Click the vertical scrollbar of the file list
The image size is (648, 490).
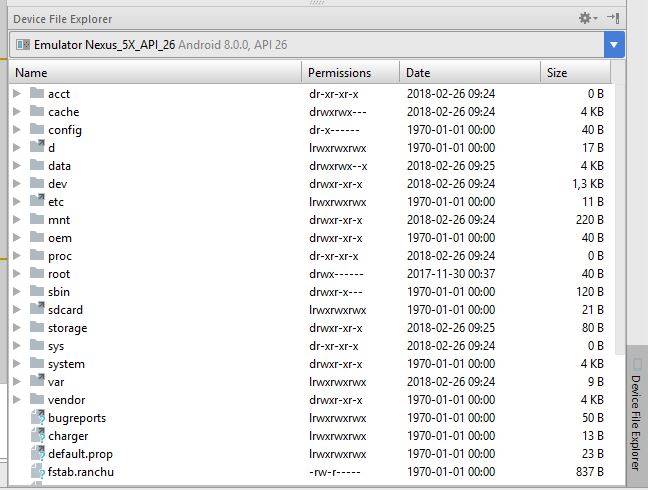[x=619, y=219]
